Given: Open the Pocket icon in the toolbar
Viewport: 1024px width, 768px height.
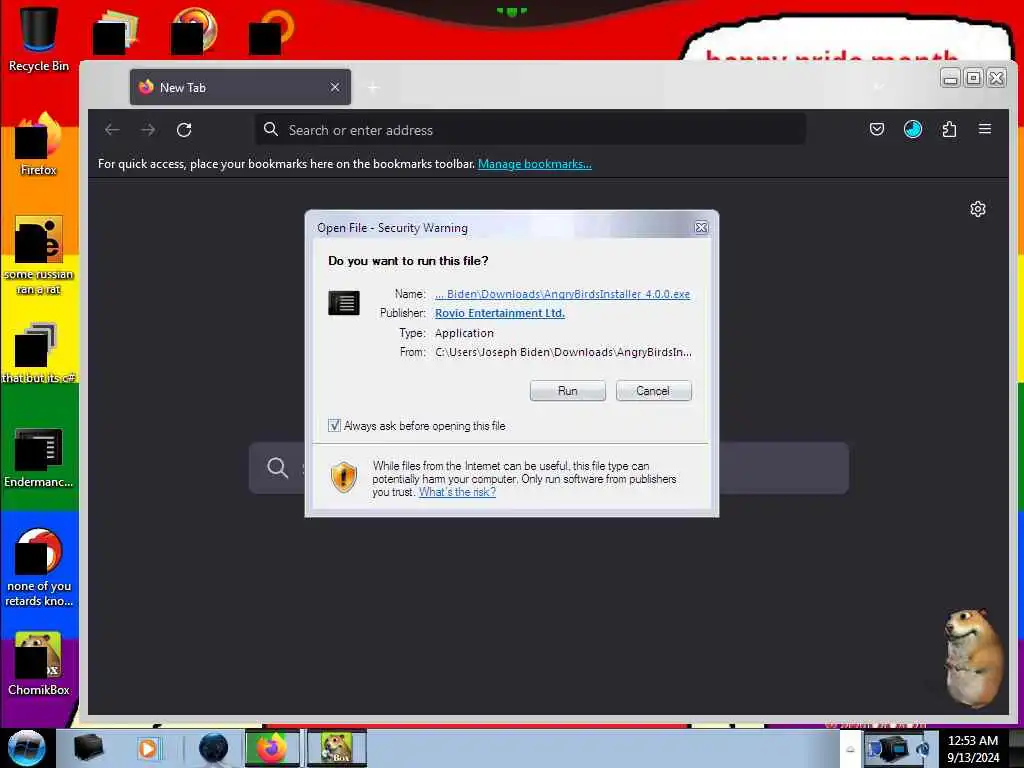Looking at the screenshot, I should [x=876, y=129].
